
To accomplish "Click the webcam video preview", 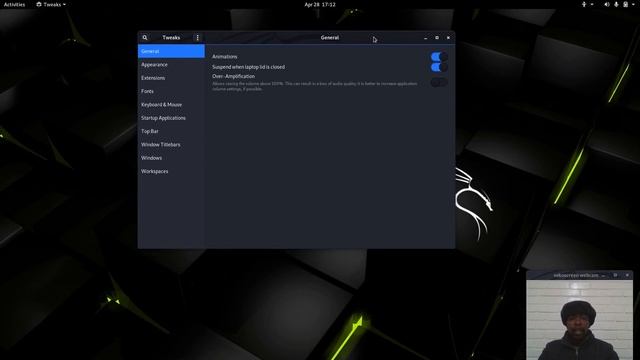I will coord(580,320).
